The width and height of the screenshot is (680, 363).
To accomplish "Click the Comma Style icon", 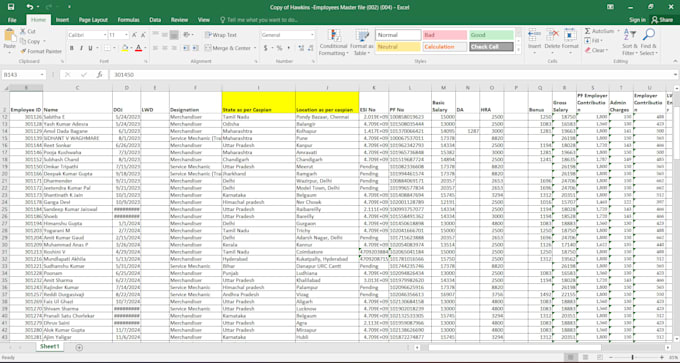I will click(288, 48).
